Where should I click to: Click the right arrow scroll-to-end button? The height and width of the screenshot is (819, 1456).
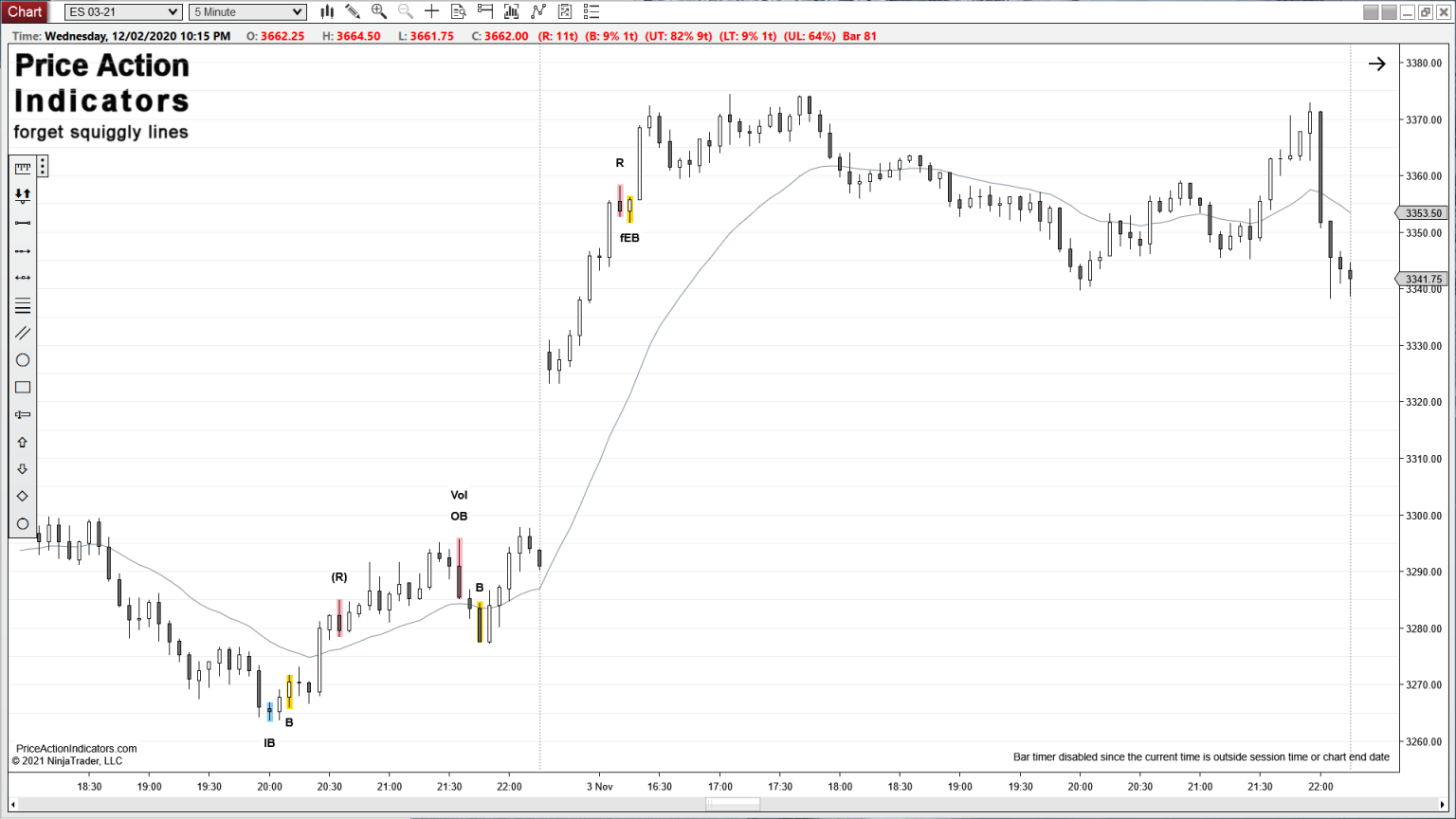(x=1376, y=64)
